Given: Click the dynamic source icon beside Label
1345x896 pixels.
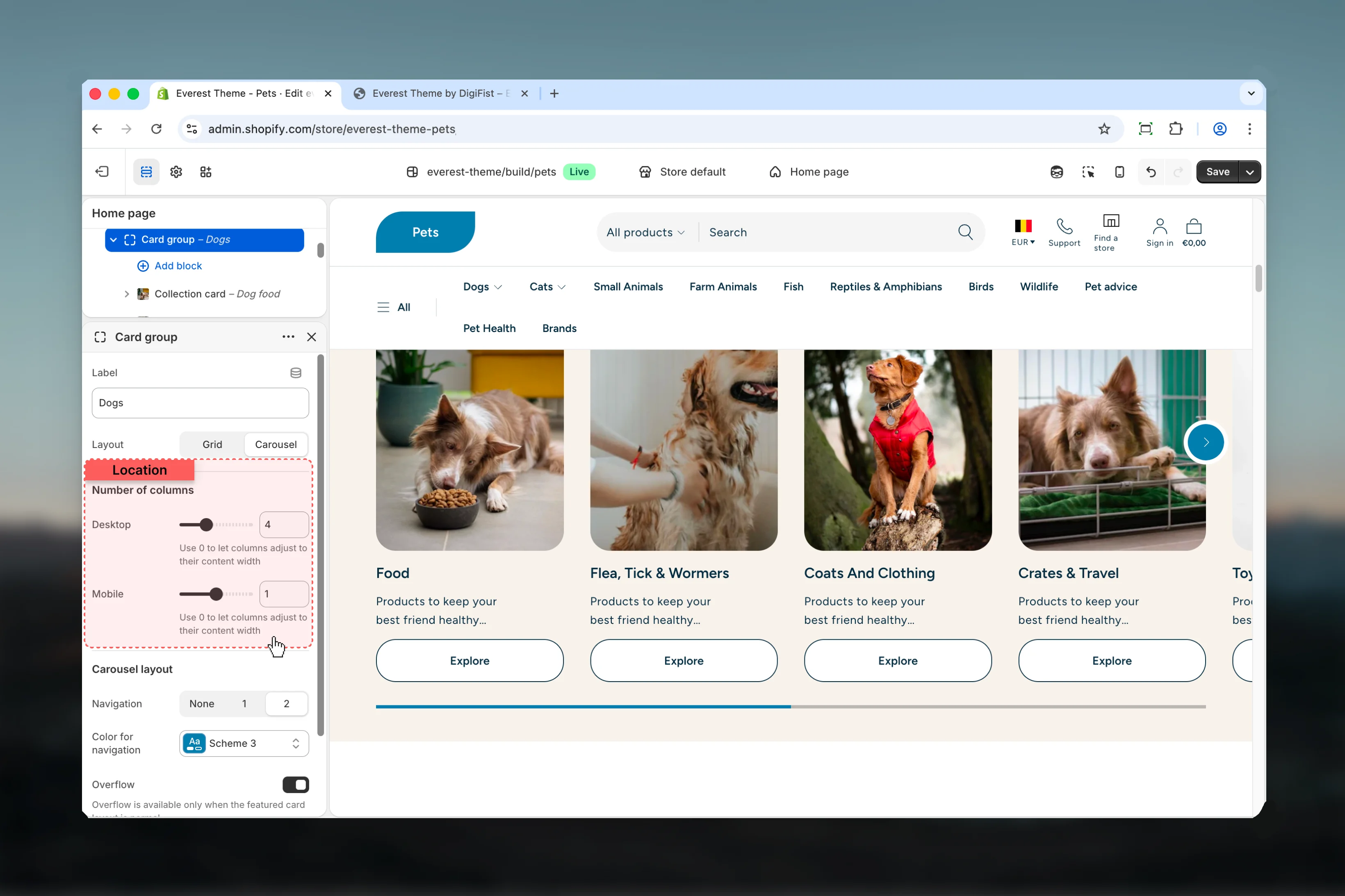Looking at the screenshot, I should click(296, 373).
